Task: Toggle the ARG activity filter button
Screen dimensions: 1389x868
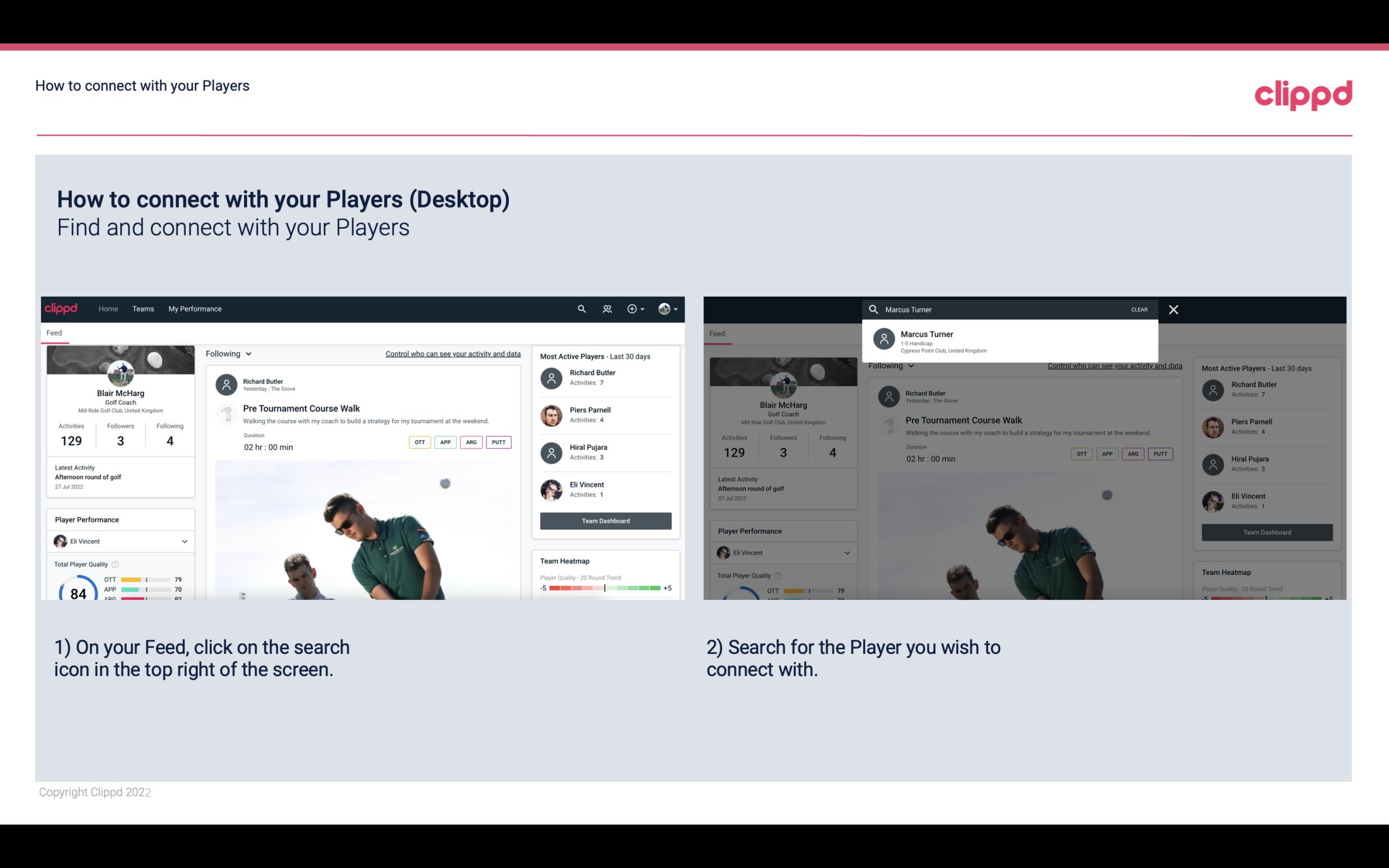Action: point(470,442)
